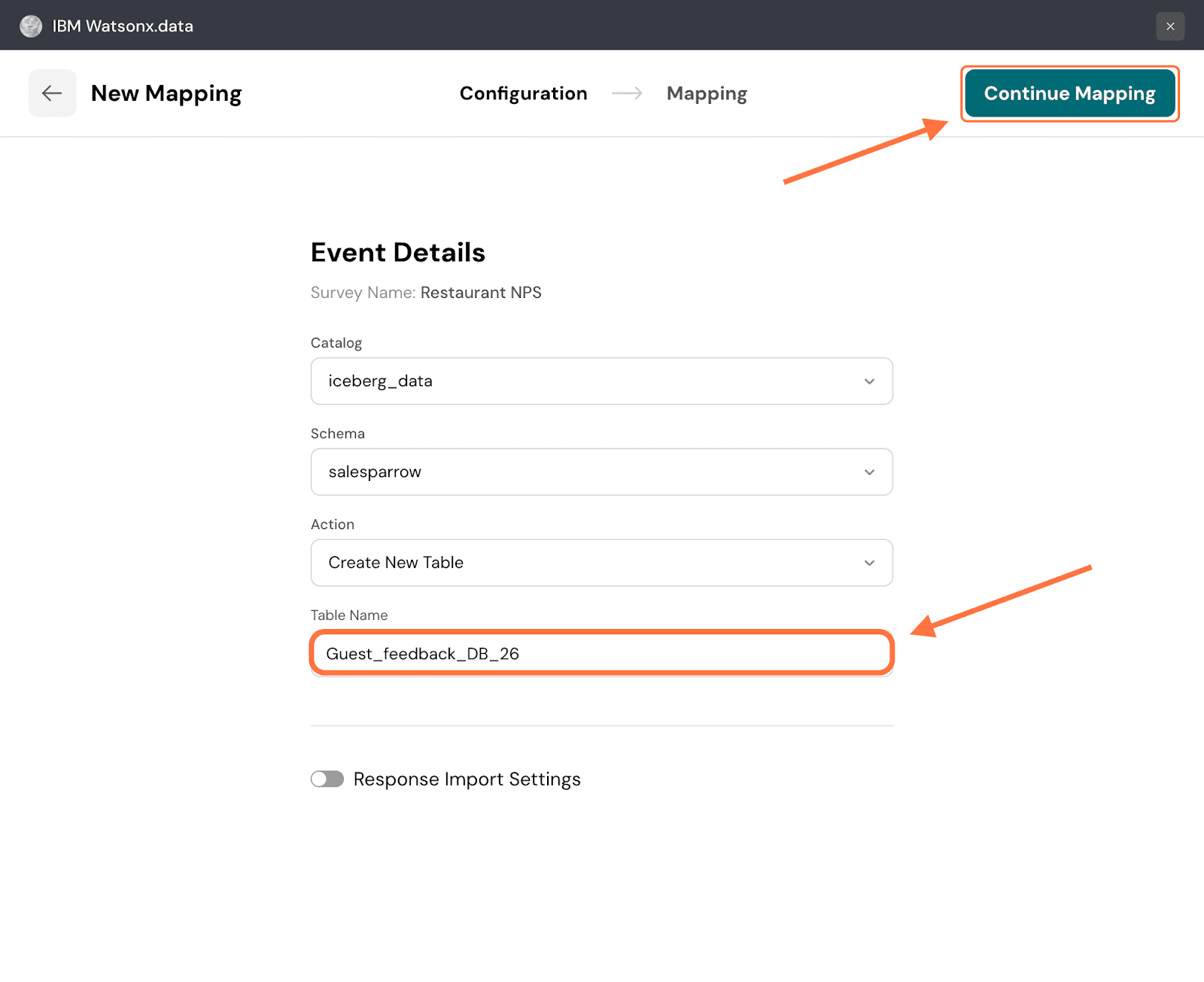The width and height of the screenshot is (1204, 982).
Task: Close the IBM Watsonx.data dialog
Action: pos(1170,26)
